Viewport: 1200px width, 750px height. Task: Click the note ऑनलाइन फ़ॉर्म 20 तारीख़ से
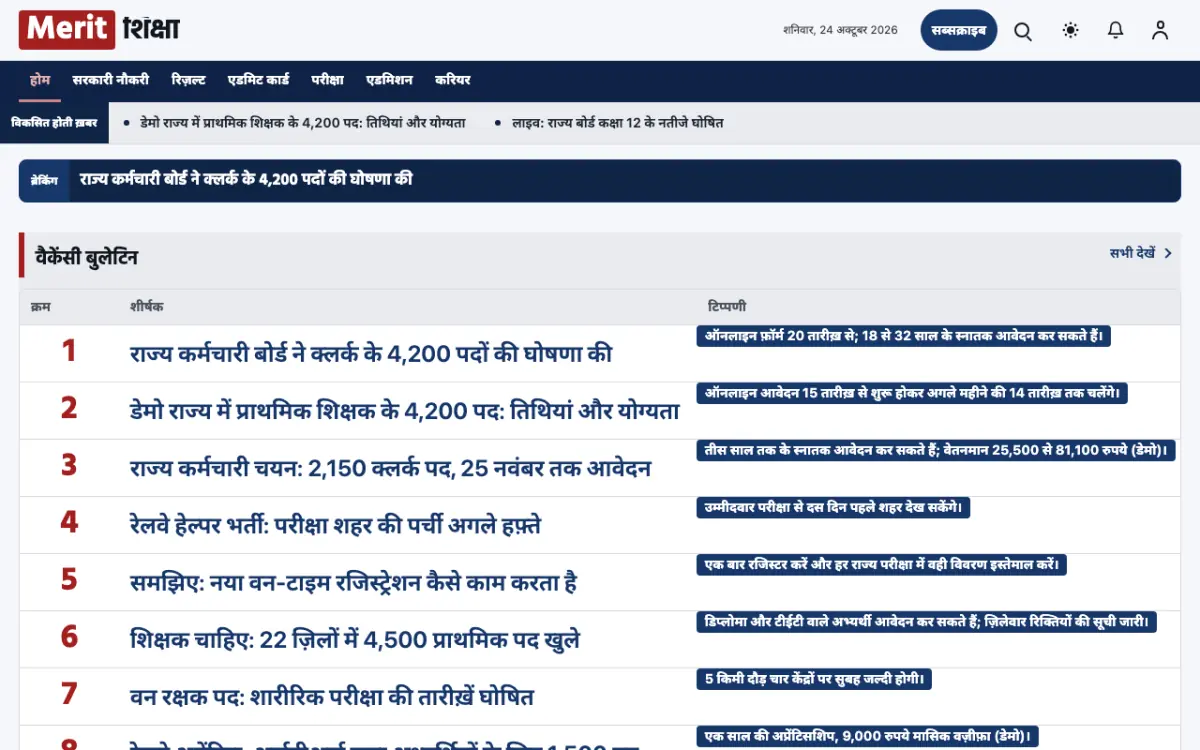coord(904,336)
